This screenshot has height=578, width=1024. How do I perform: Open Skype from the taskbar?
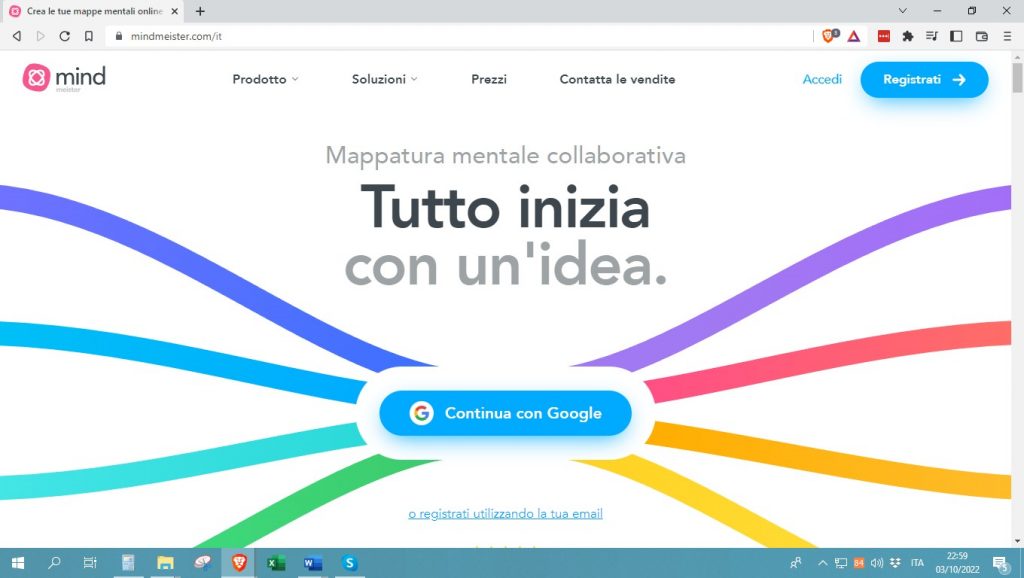click(349, 563)
